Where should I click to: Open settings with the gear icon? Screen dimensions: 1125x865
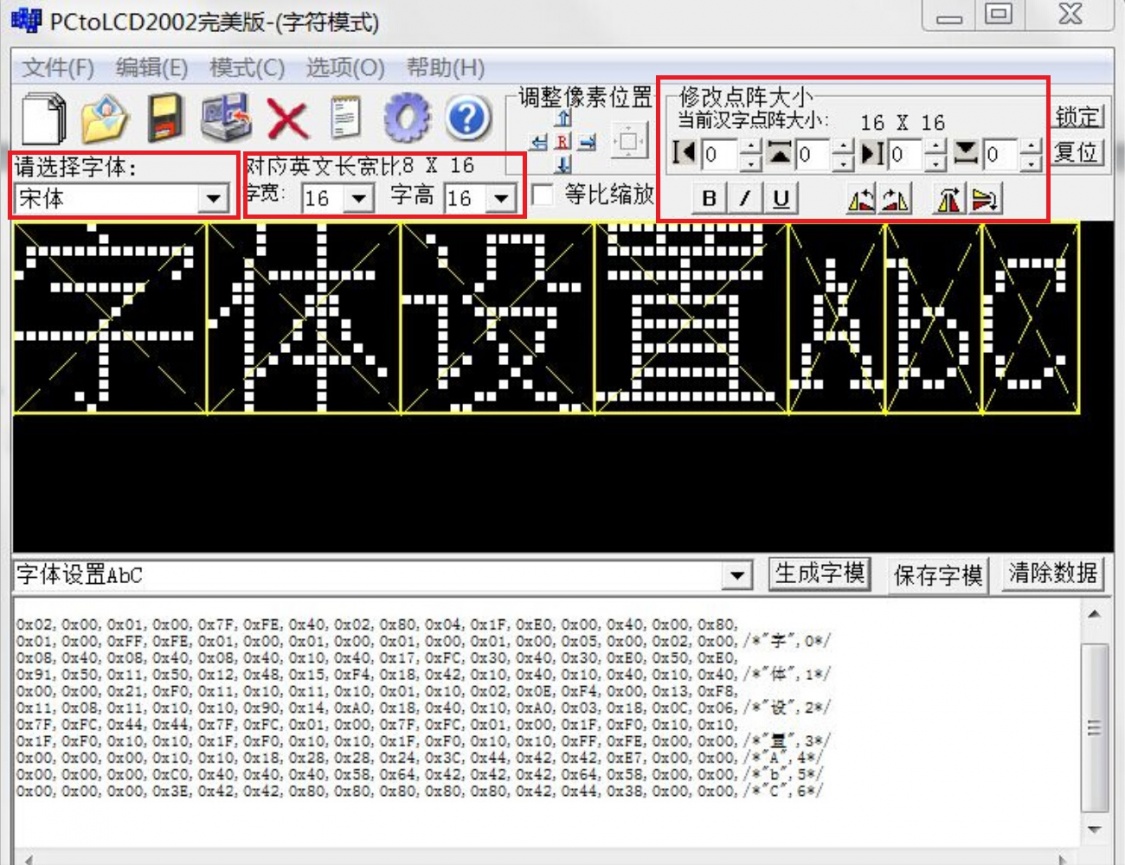pos(406,119)
